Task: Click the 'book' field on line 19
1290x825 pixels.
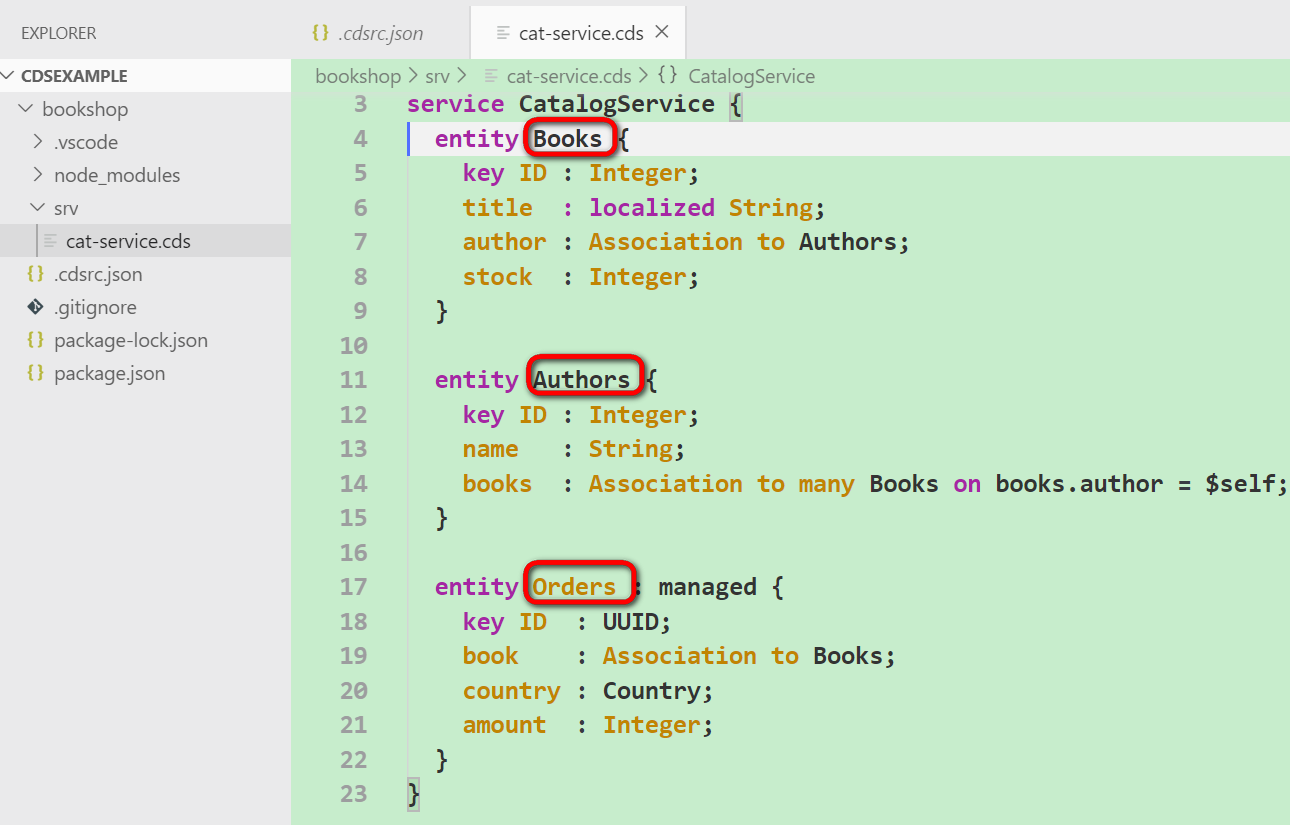Action: (491, 656)
